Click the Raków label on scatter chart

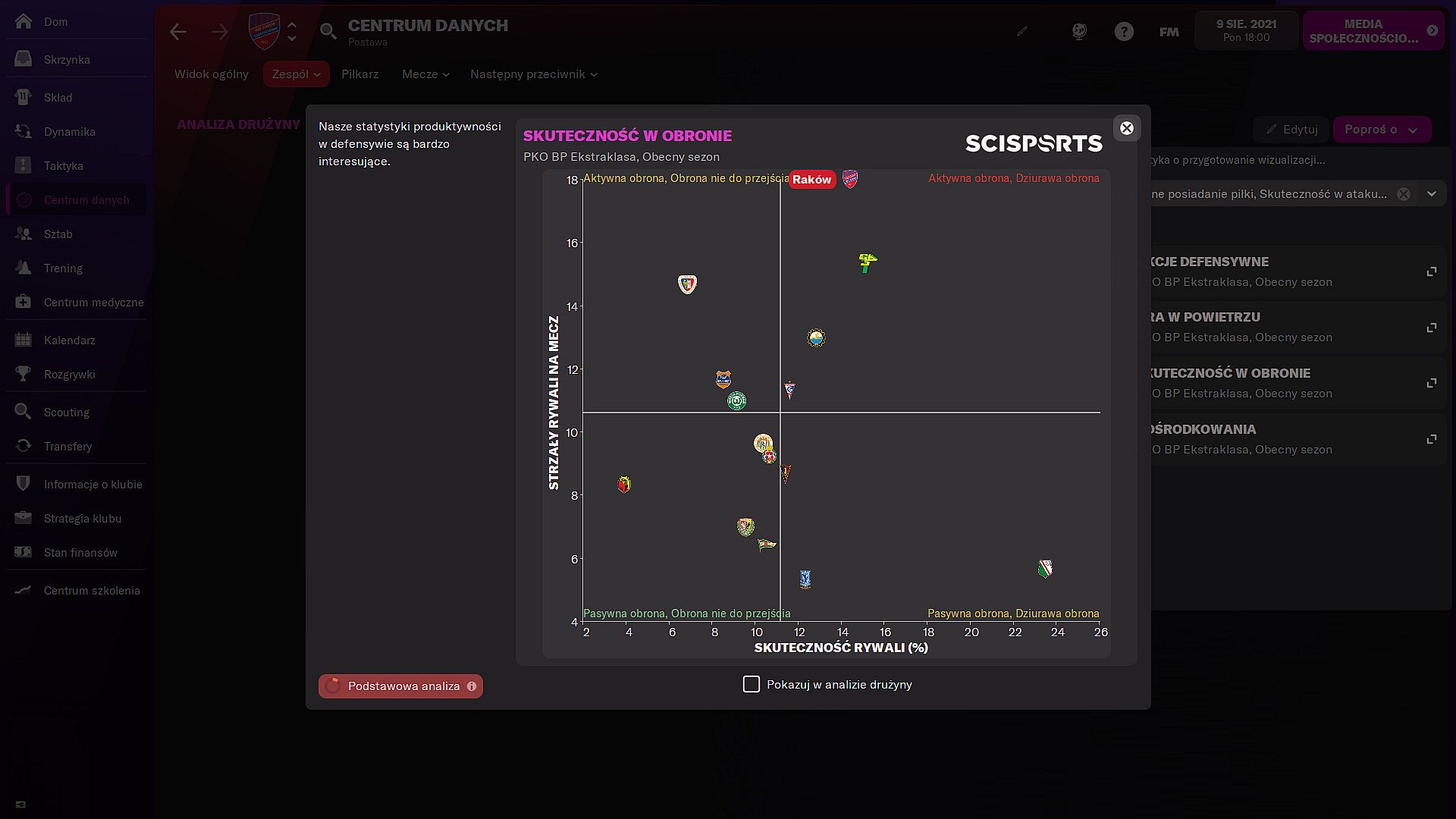click(x=811, y=180)
